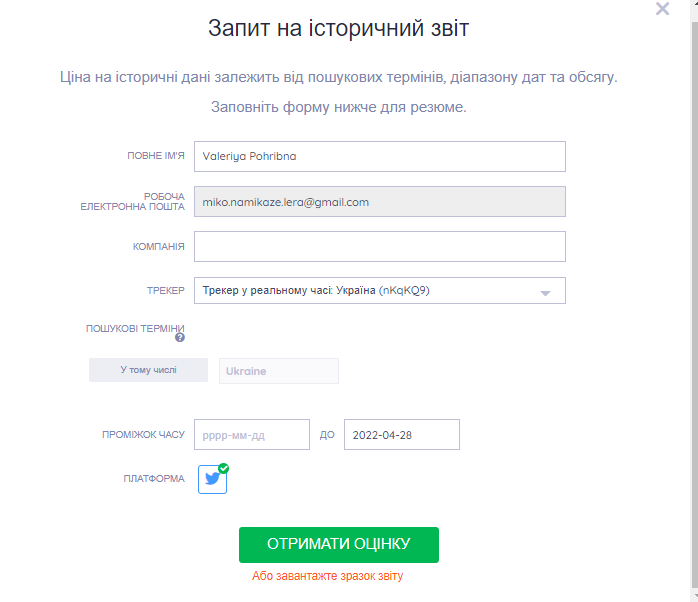Close the historical report dialog
Screen dimensions: 698x602
tap(662, 8)
